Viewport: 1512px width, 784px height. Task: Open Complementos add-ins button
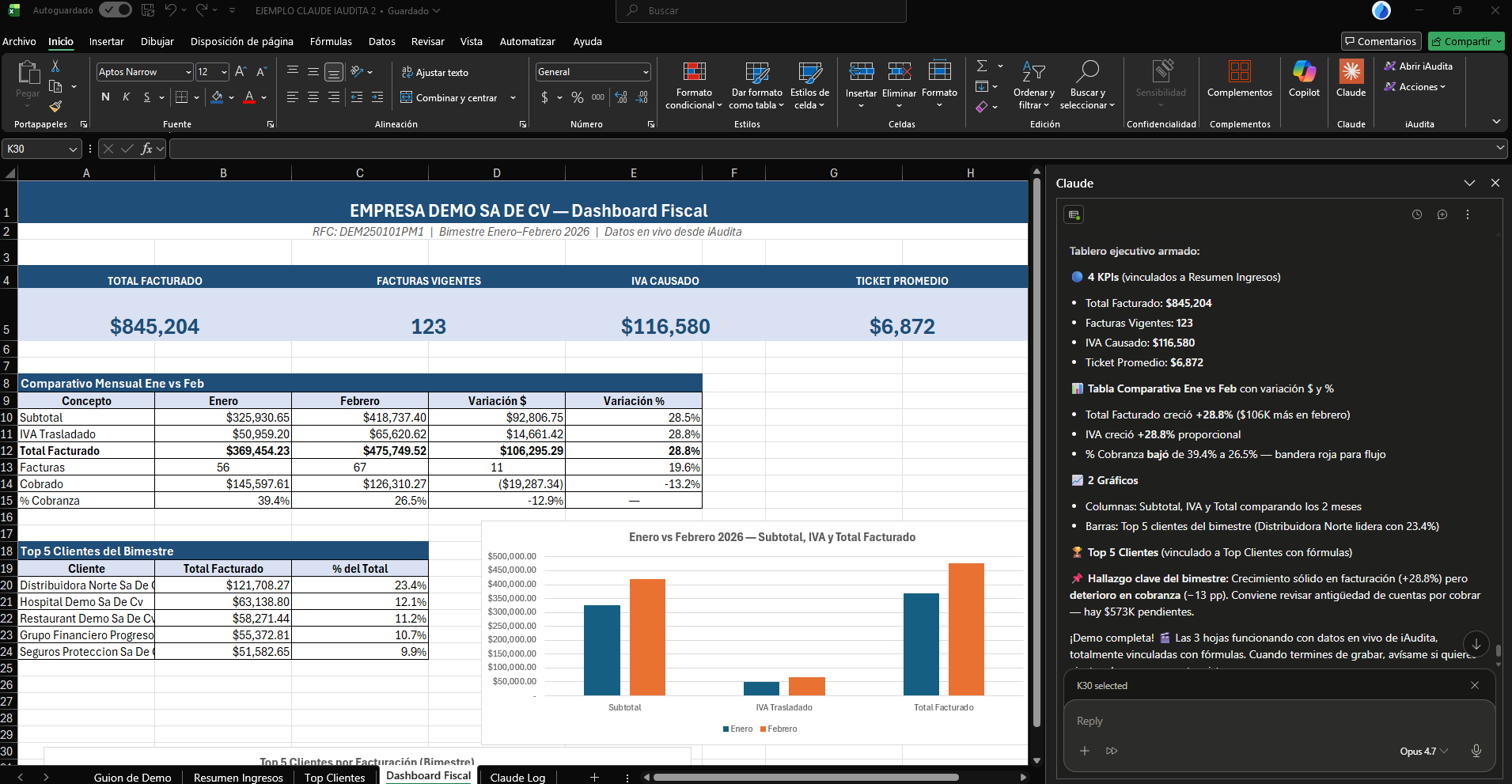tap(1240, 78)
